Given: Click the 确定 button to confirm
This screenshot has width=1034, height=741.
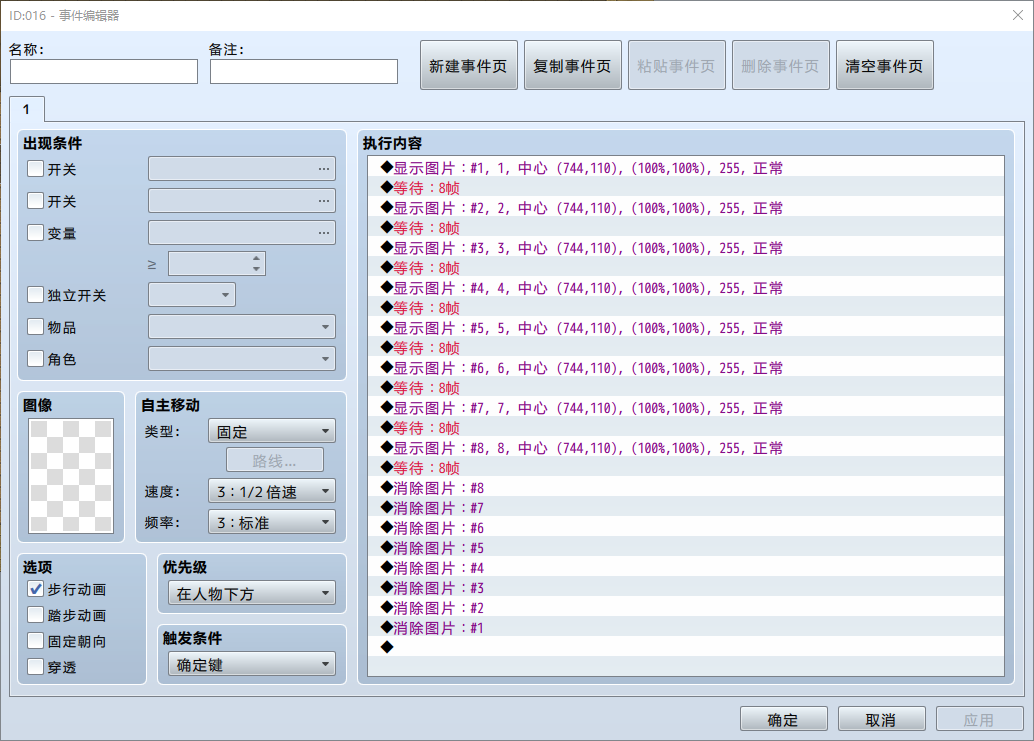Looking at the screenshot, I should tap(783, 719).
